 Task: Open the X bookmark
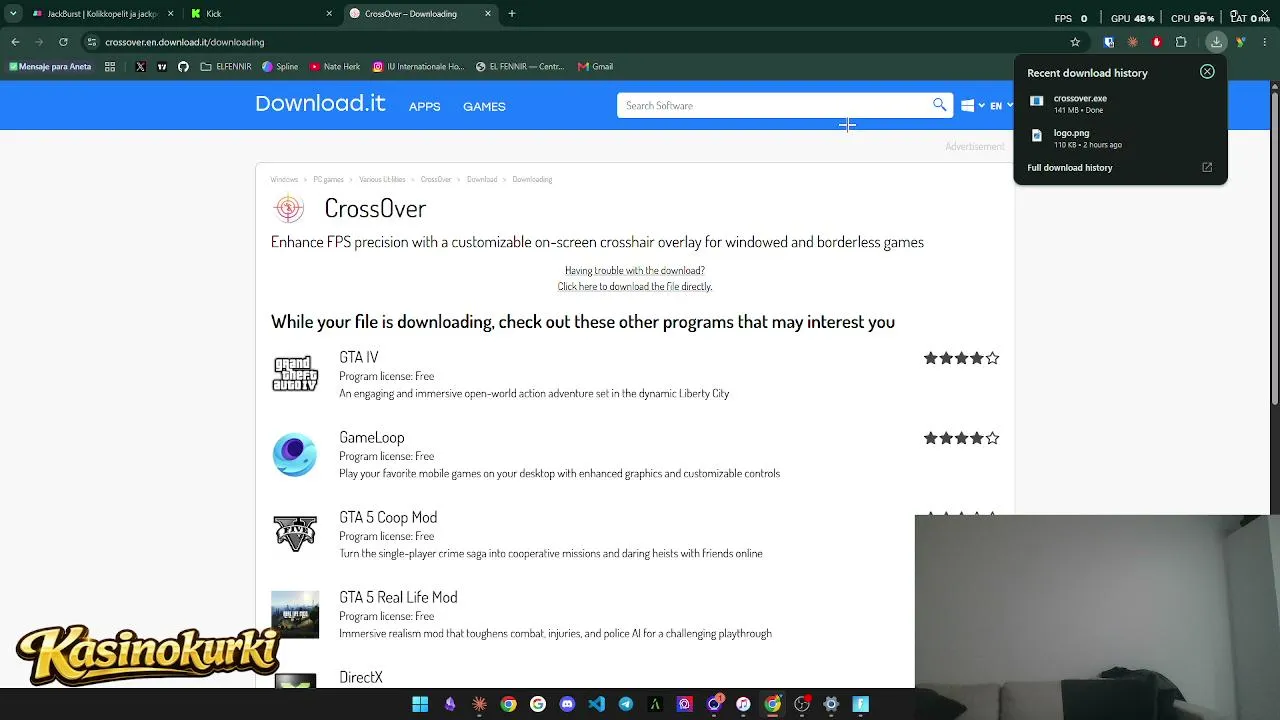click(140, 67)
